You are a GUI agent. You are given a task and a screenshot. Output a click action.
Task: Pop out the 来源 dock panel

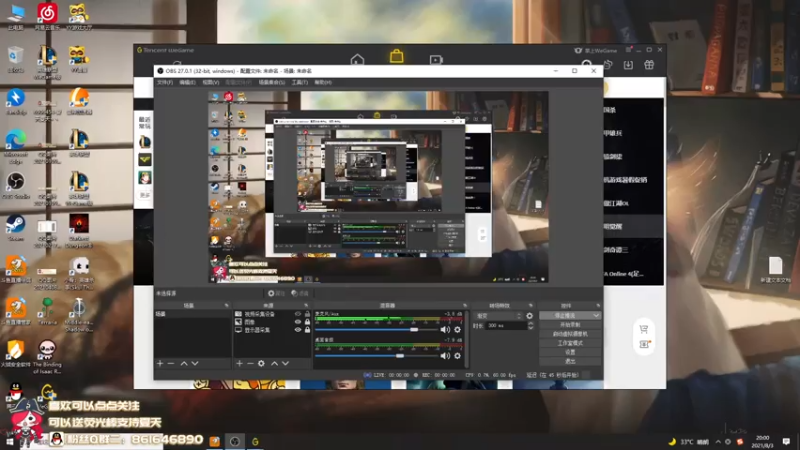(x=306, y=306)
